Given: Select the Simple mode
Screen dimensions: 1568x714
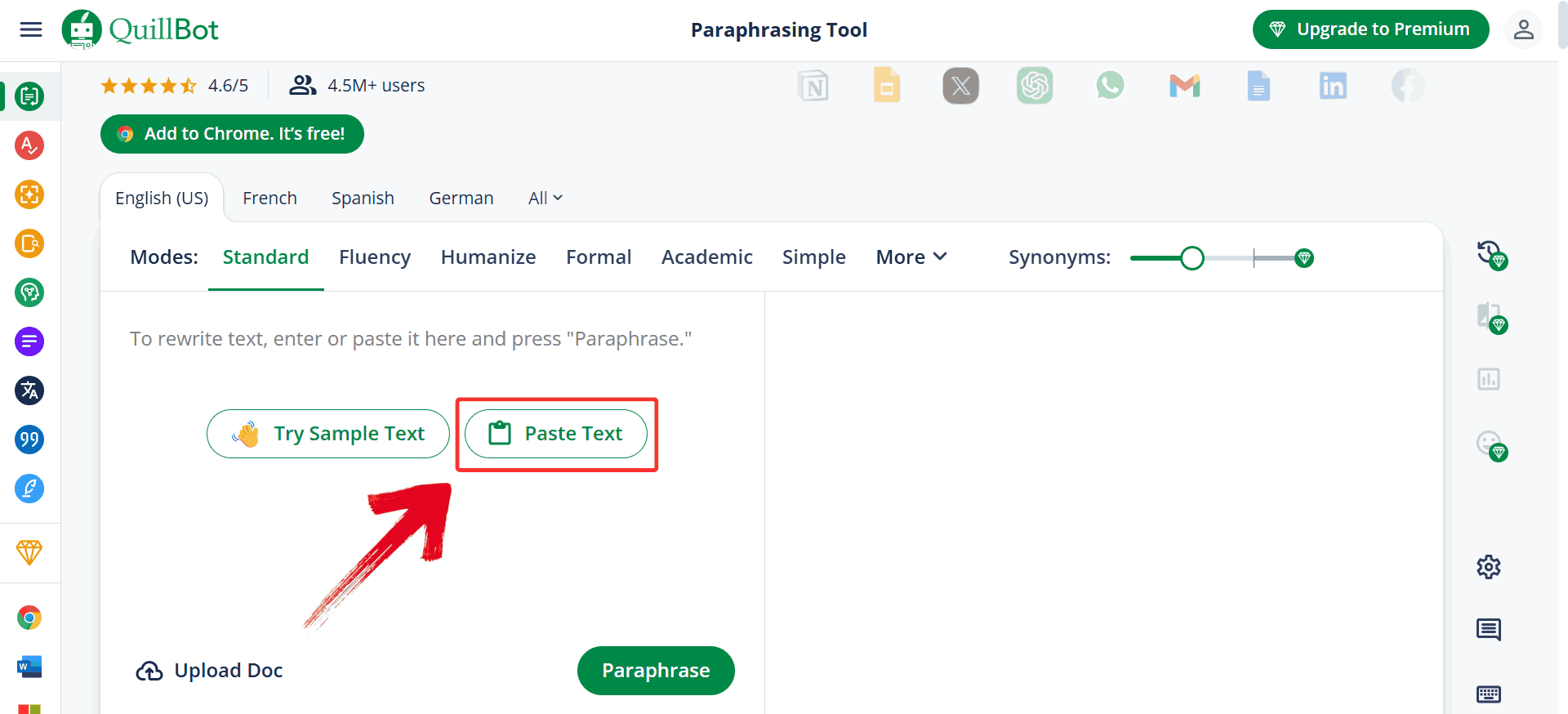Looking at the screenshot, I should (814, 257).
